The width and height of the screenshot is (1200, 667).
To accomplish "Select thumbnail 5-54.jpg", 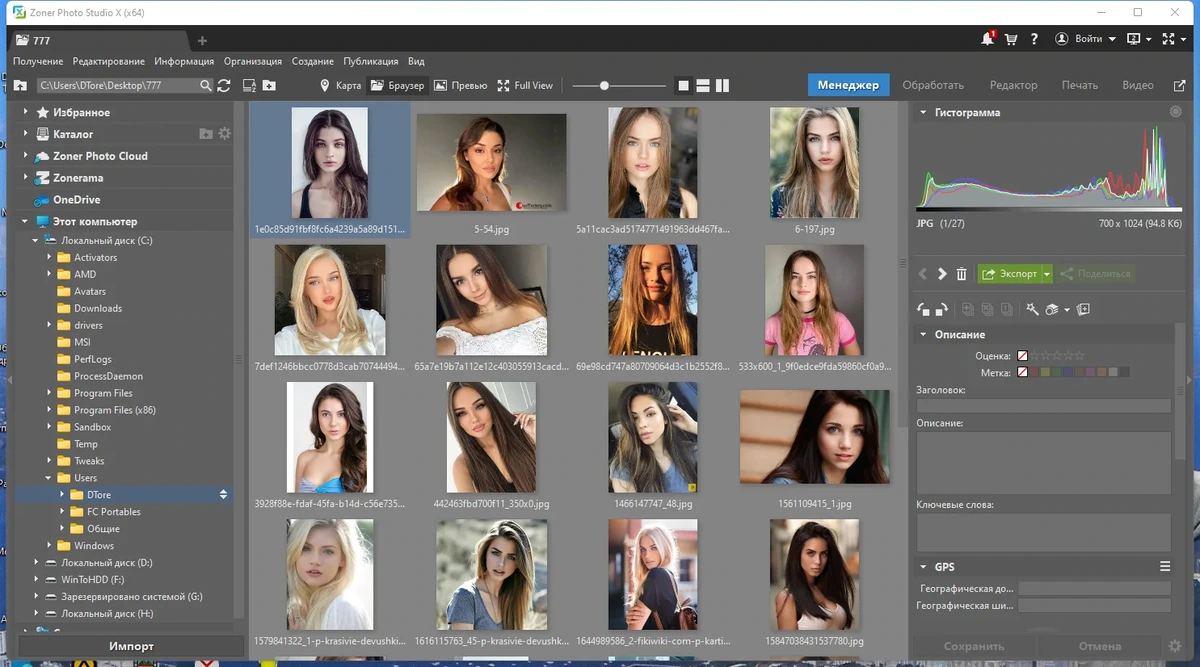I will coord(491,162).
